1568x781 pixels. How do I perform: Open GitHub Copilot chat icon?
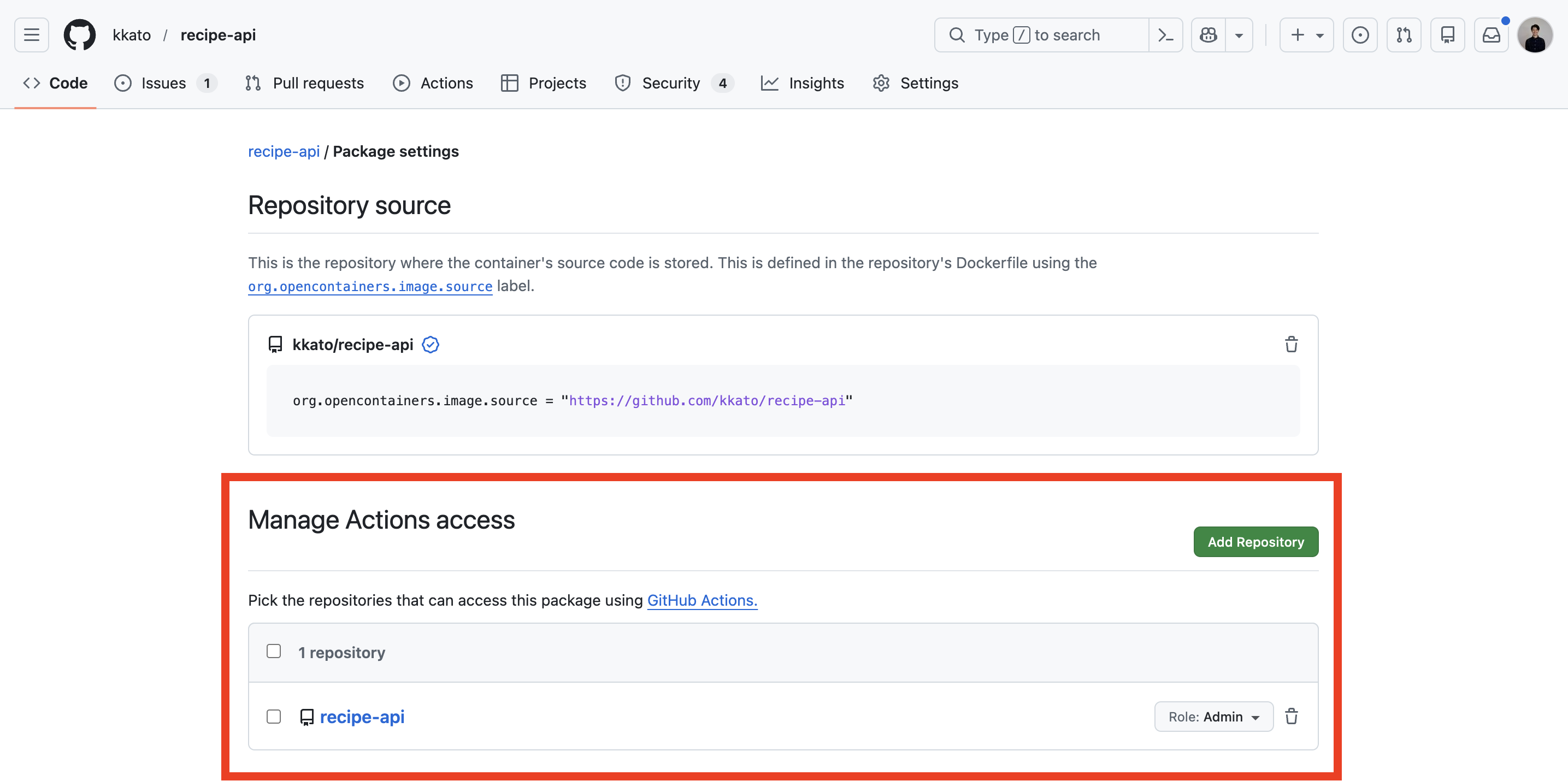click(1207, 34)
